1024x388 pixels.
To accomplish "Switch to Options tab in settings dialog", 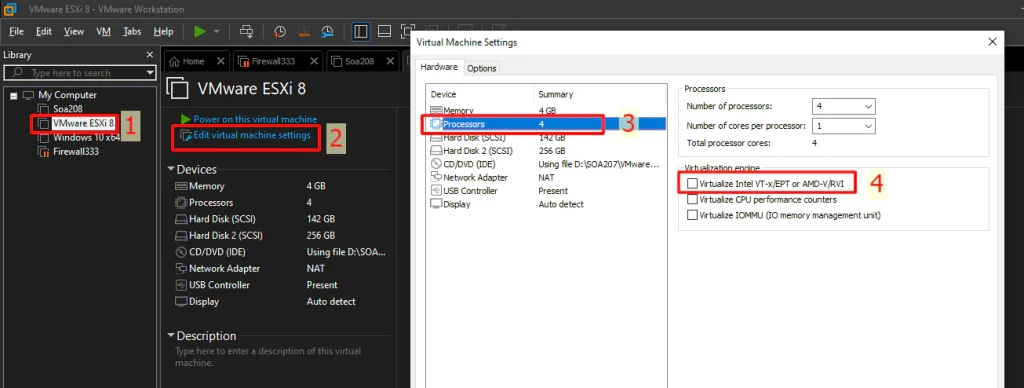I will pyautogui.click(x=482, y=68).
